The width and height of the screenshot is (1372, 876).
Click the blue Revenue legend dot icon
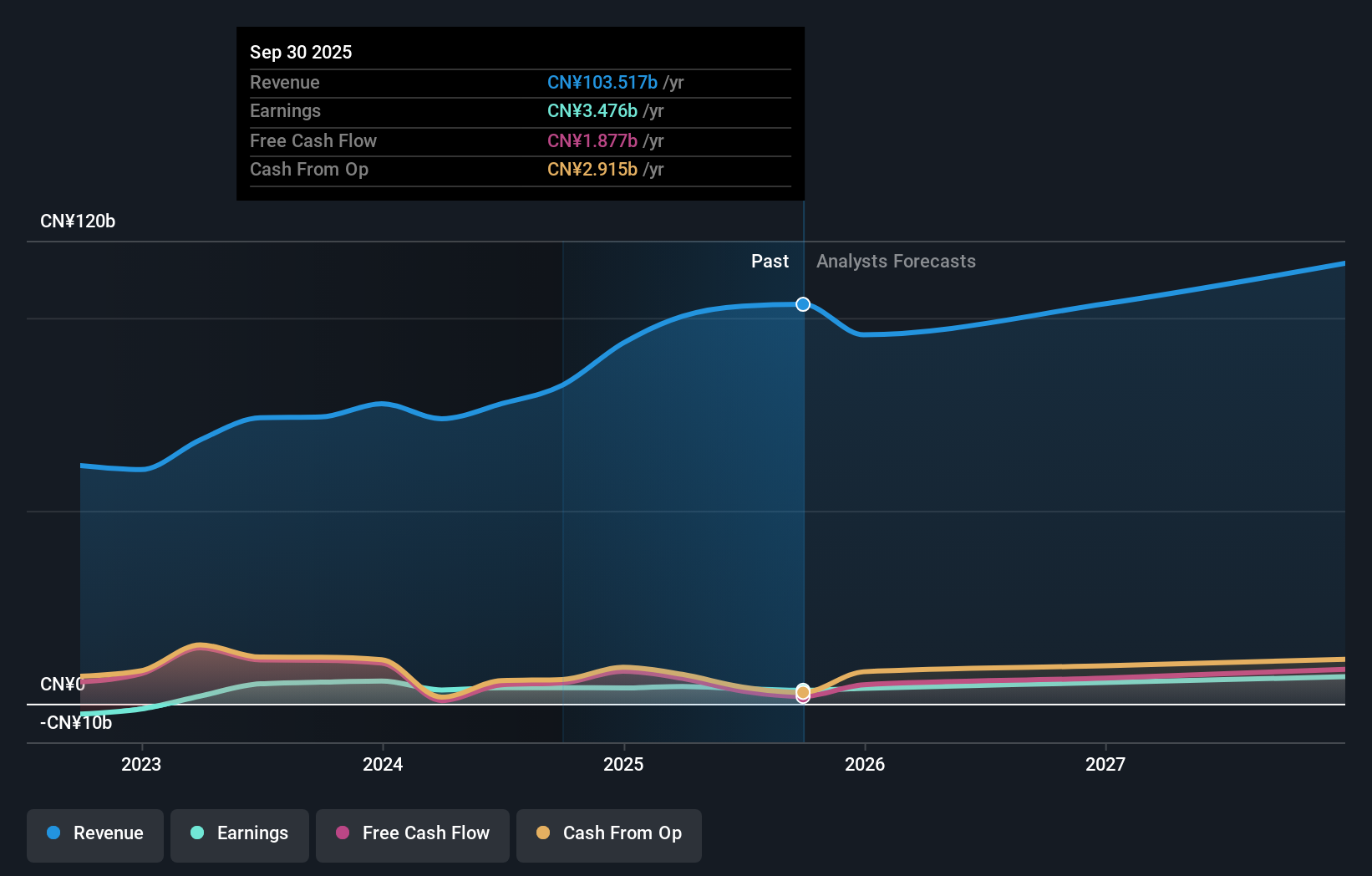click(52, 833)
